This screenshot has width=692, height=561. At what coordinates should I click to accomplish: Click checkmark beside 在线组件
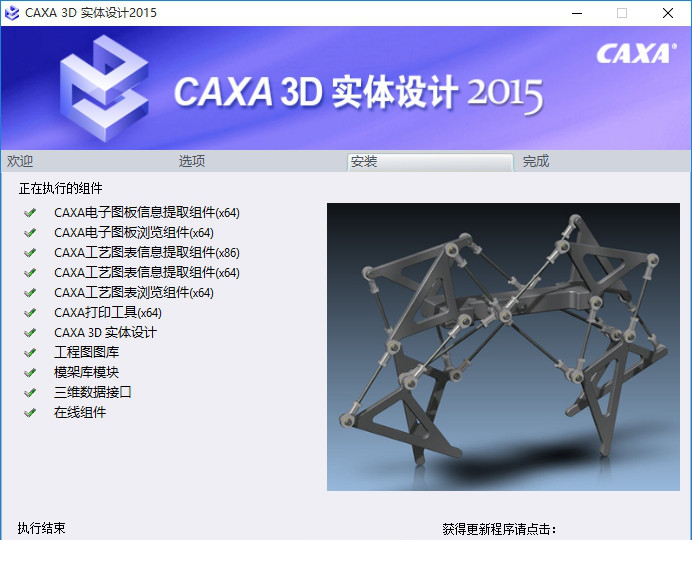[x=30, y=413]
